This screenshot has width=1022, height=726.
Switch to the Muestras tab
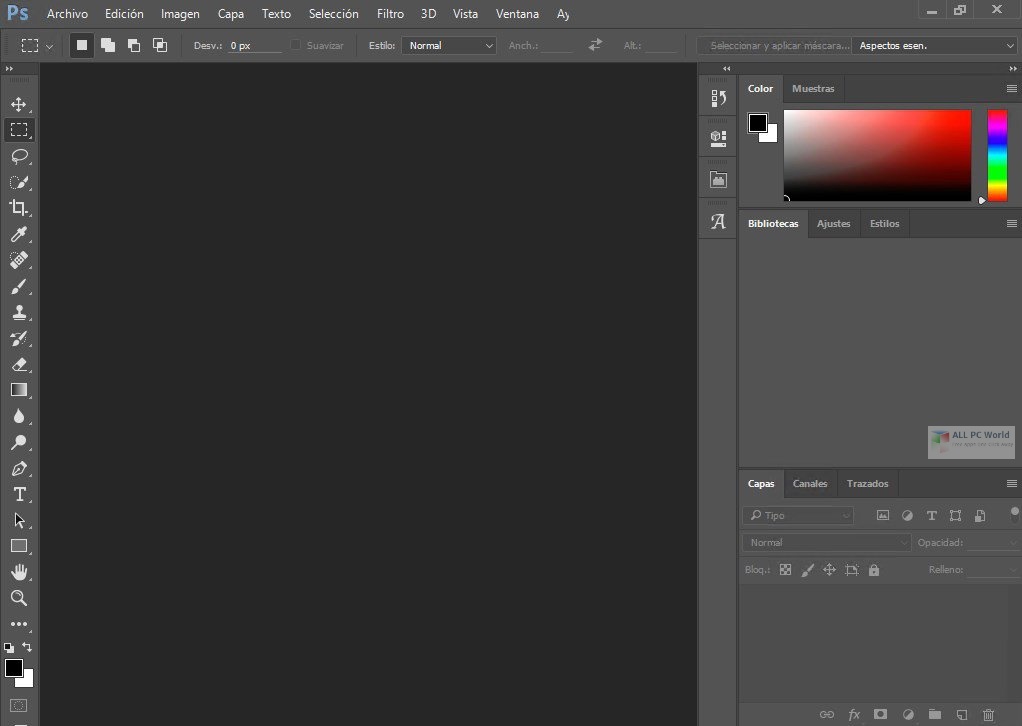pyautogui.click(x=813, y=89)
